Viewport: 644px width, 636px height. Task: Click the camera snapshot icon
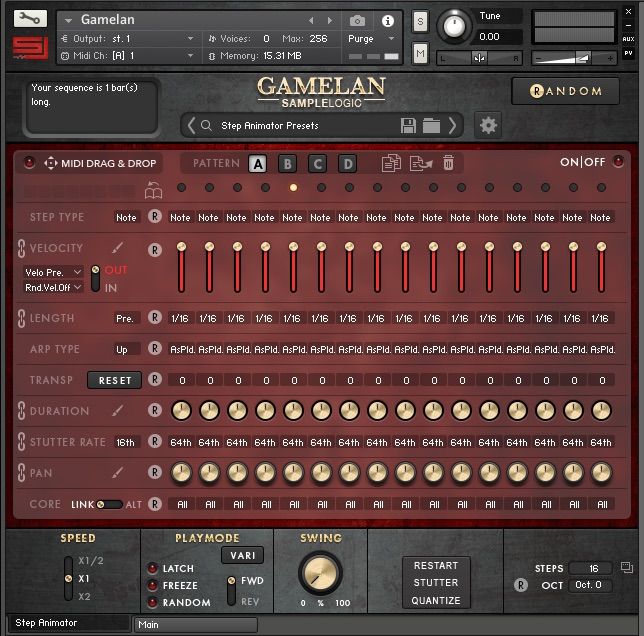[357, 21]
